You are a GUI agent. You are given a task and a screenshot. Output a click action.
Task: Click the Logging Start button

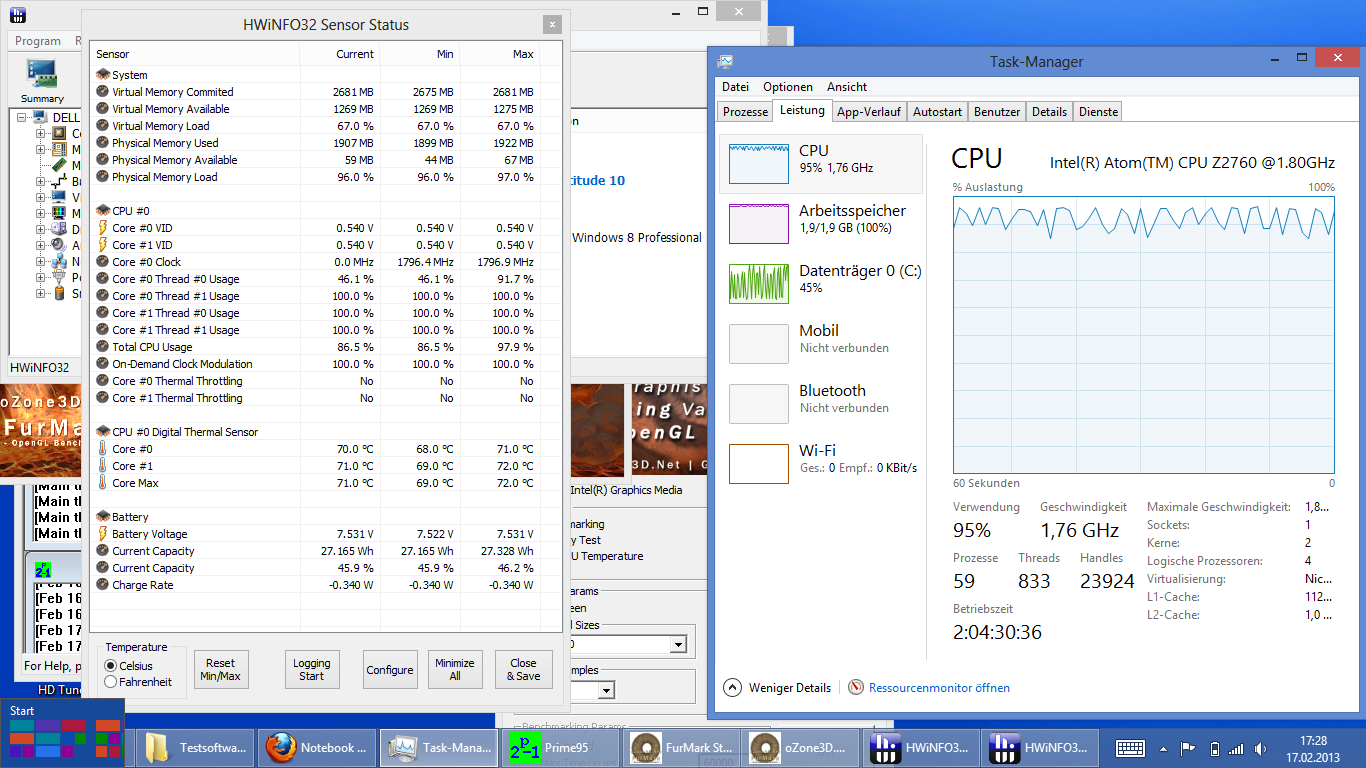pyautogui.click(x=312, y=670)
